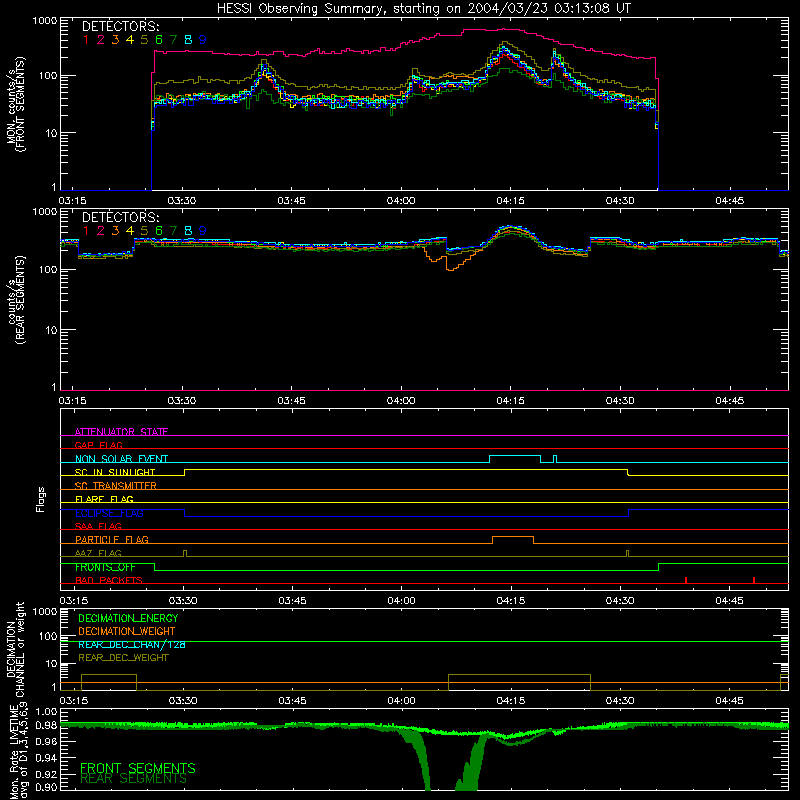Click the "Flags" vertical axis label
Viewport: 800px width, 800px height.
pyautogui.click(x=41, y=499)
